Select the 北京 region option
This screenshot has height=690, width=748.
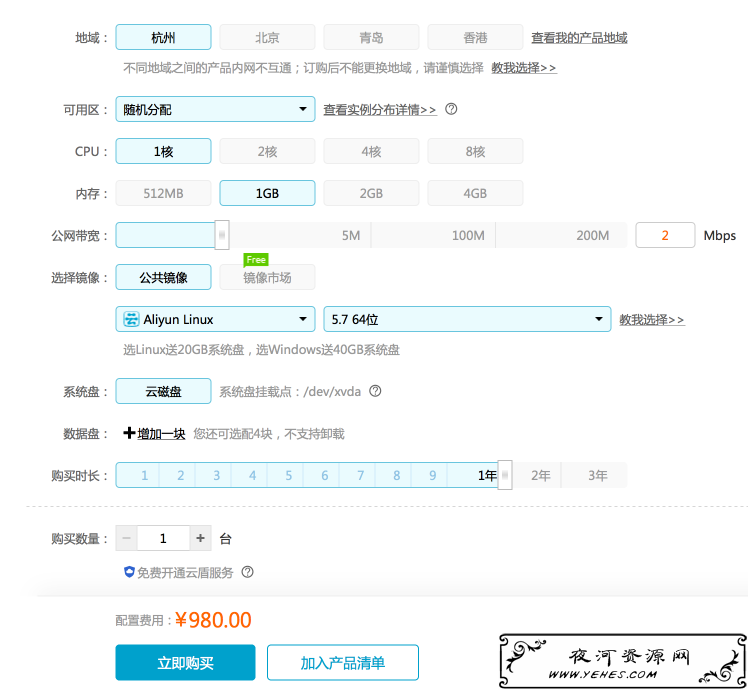pos(267,37)
